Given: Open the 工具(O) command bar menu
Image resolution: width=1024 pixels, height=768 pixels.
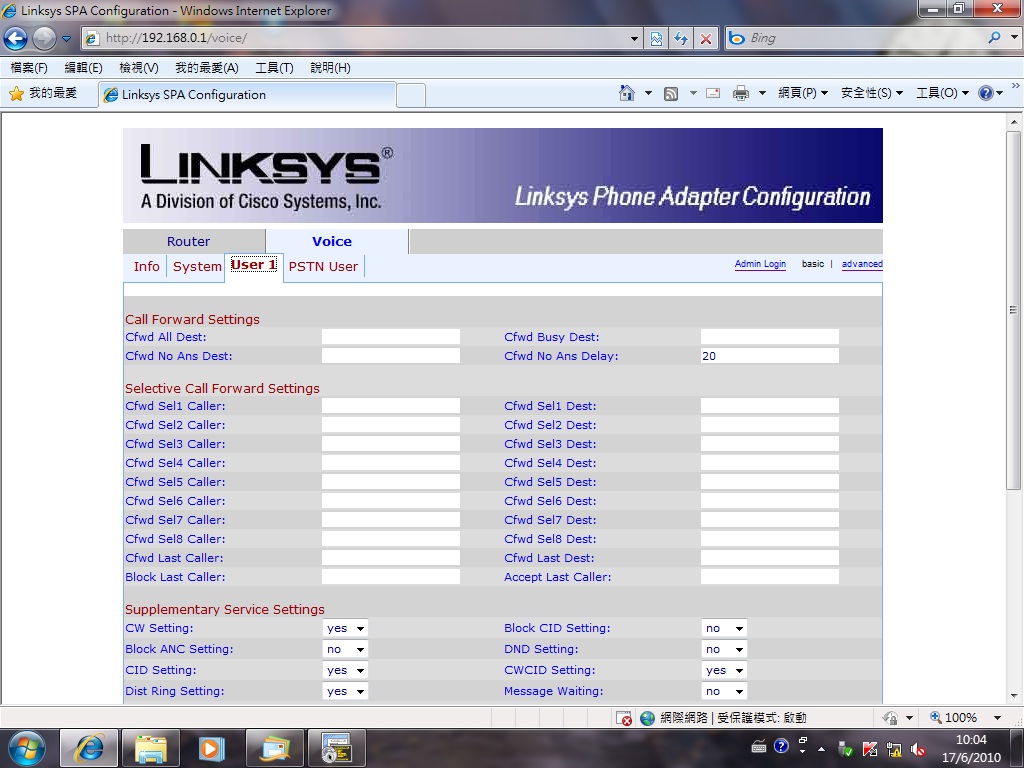Looking at the screenshot, I should [942, 93].
